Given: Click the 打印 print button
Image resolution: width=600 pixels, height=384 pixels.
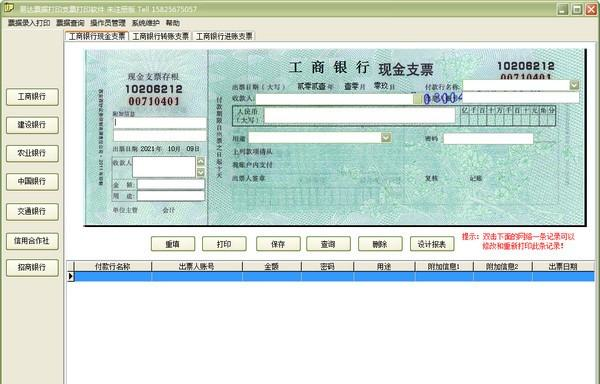Looking at the screenshot, I should pos(224,244).
